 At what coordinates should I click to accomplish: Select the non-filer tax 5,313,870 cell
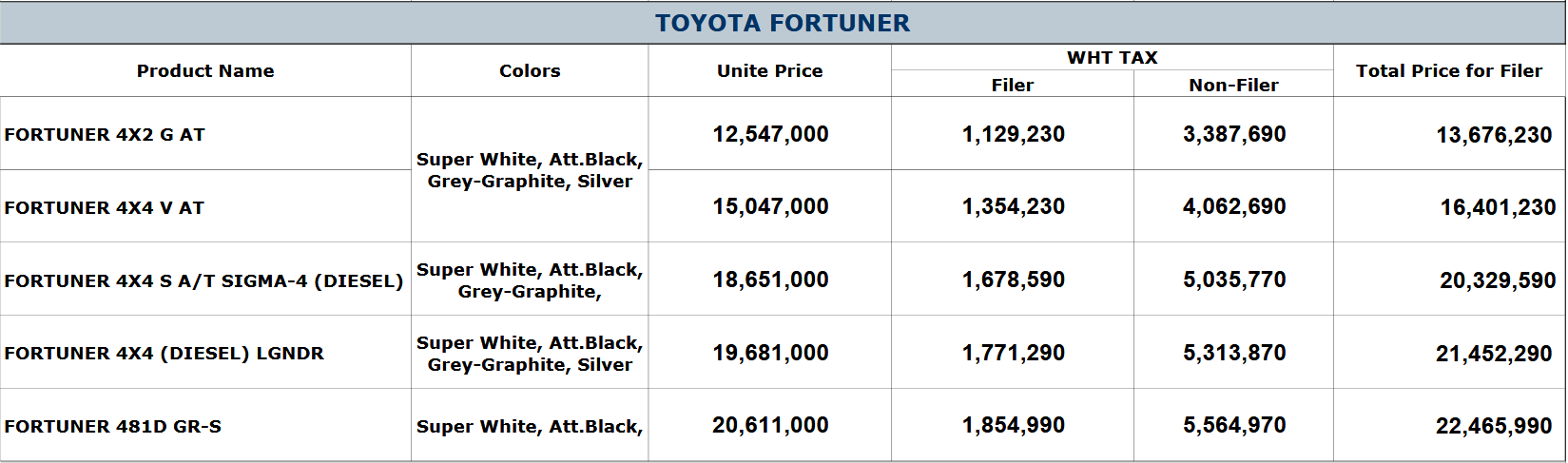[1234, 353]
